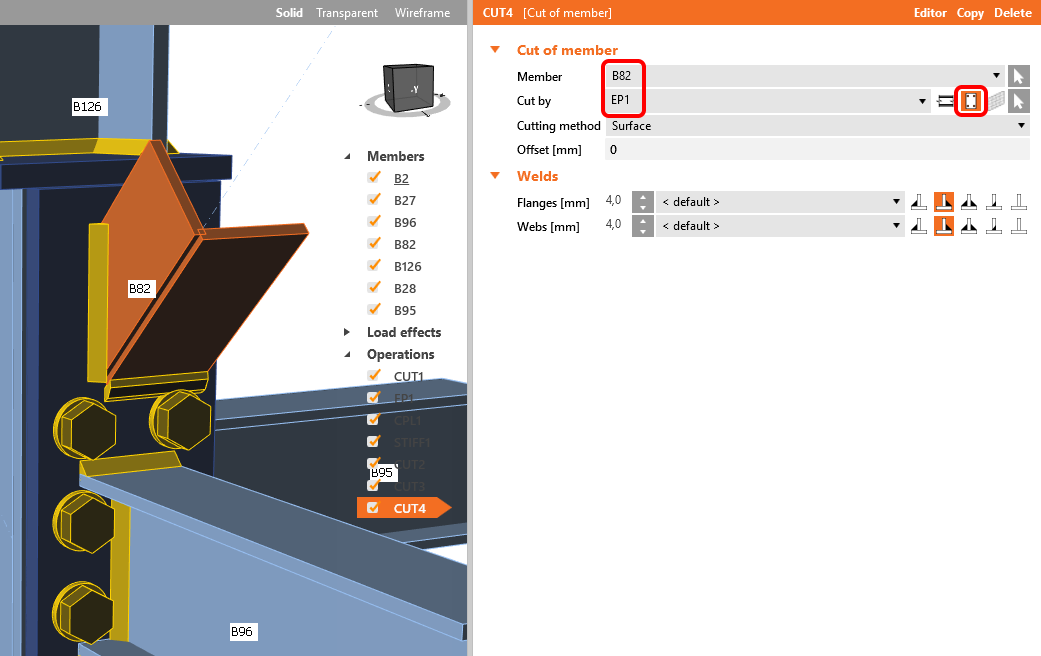Image resolution: width=1041 pixels, height=656 pixels.
Task: Expand the Load effects tree group
Action: (x=347, y=332)
